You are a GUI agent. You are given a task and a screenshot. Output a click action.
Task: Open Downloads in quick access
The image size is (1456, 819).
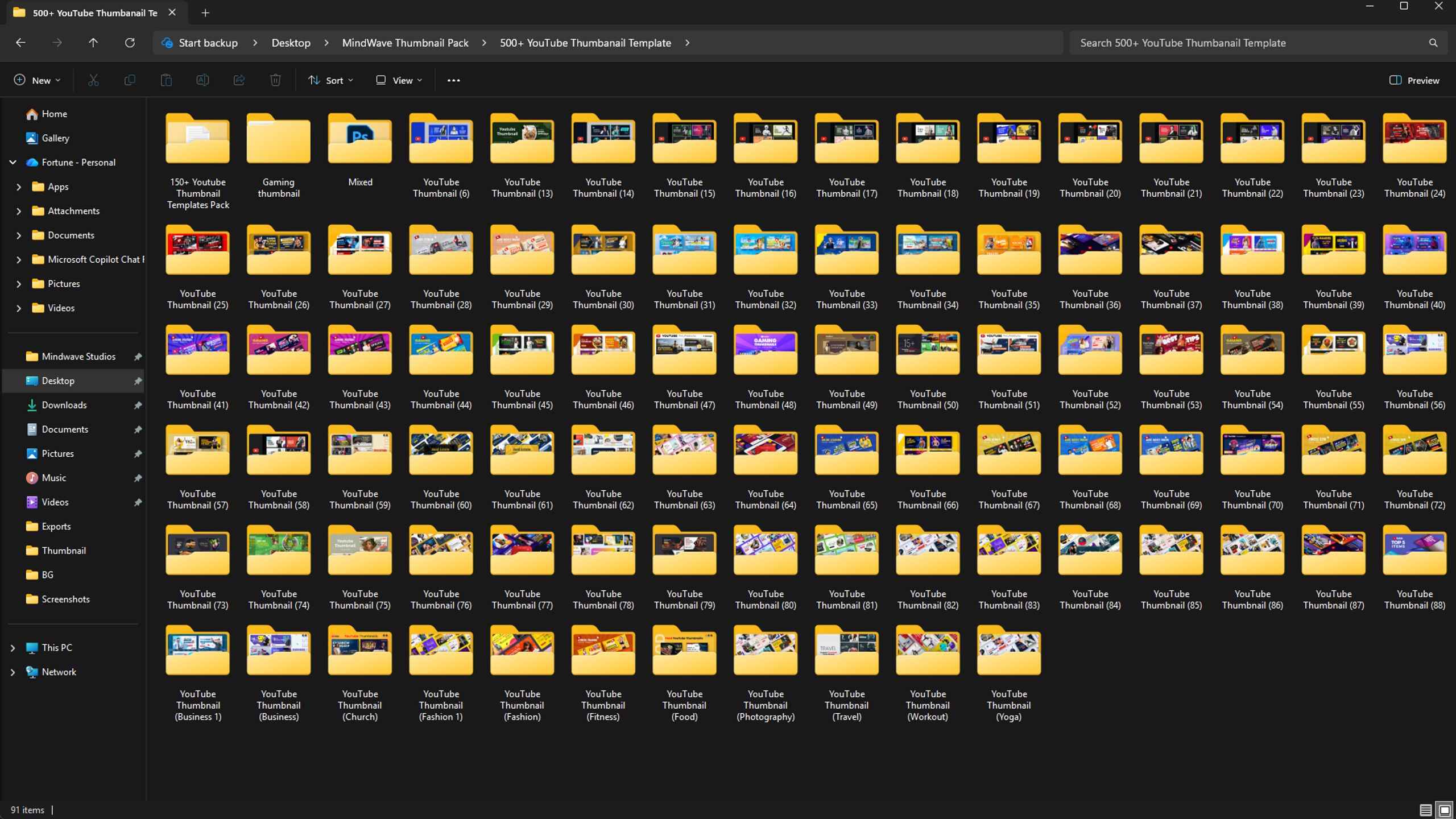[64, 405]
